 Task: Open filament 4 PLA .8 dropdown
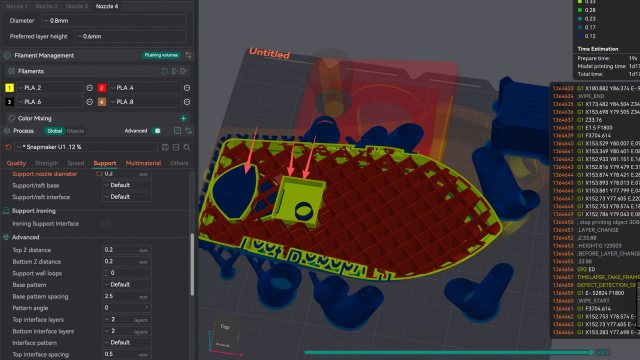click(144, 102)
